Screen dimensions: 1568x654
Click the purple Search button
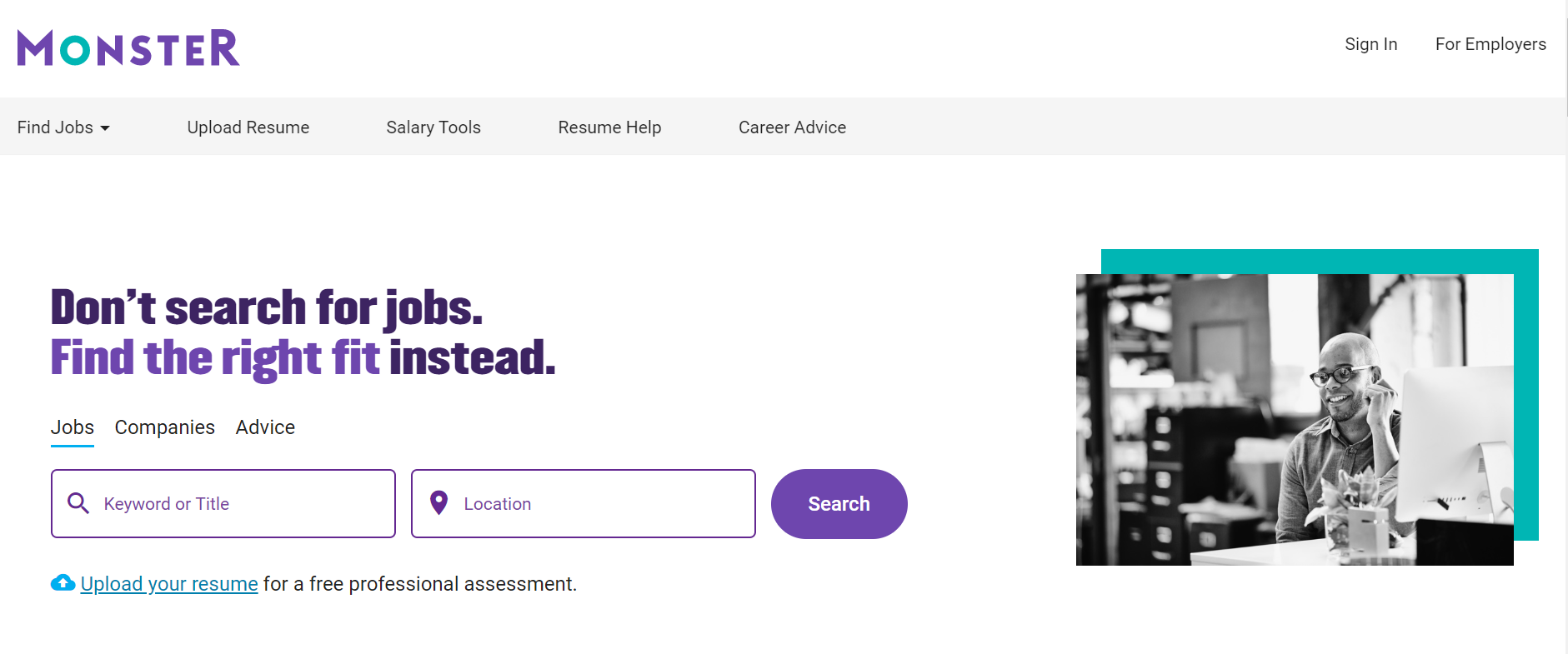pos(839,504)
